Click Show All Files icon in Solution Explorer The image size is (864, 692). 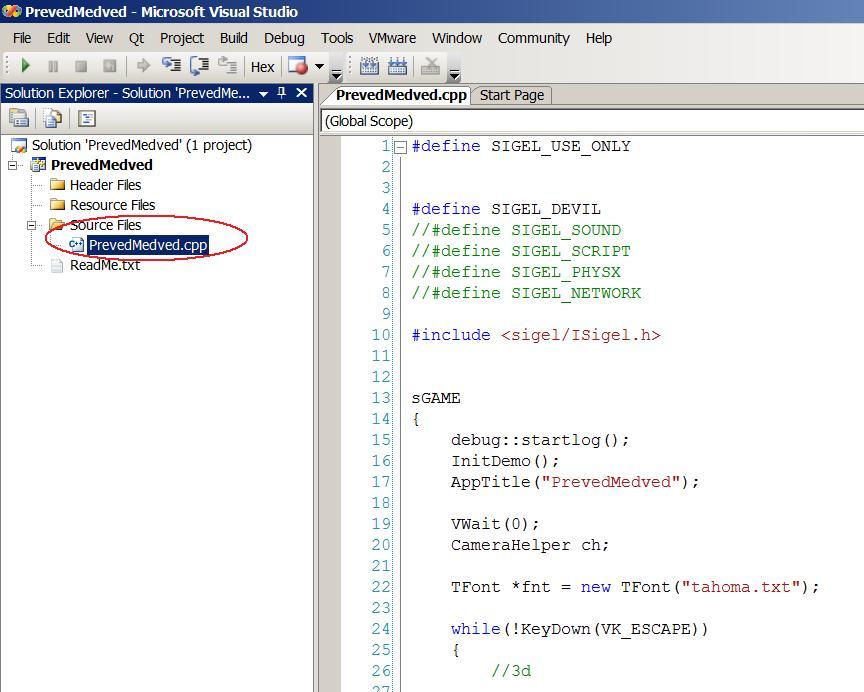coord(52,118)
